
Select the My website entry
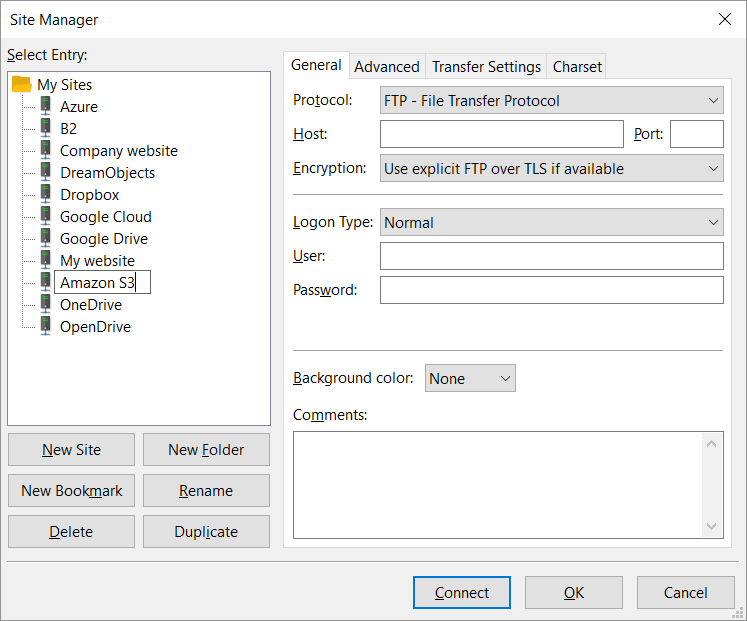point(97,260)
